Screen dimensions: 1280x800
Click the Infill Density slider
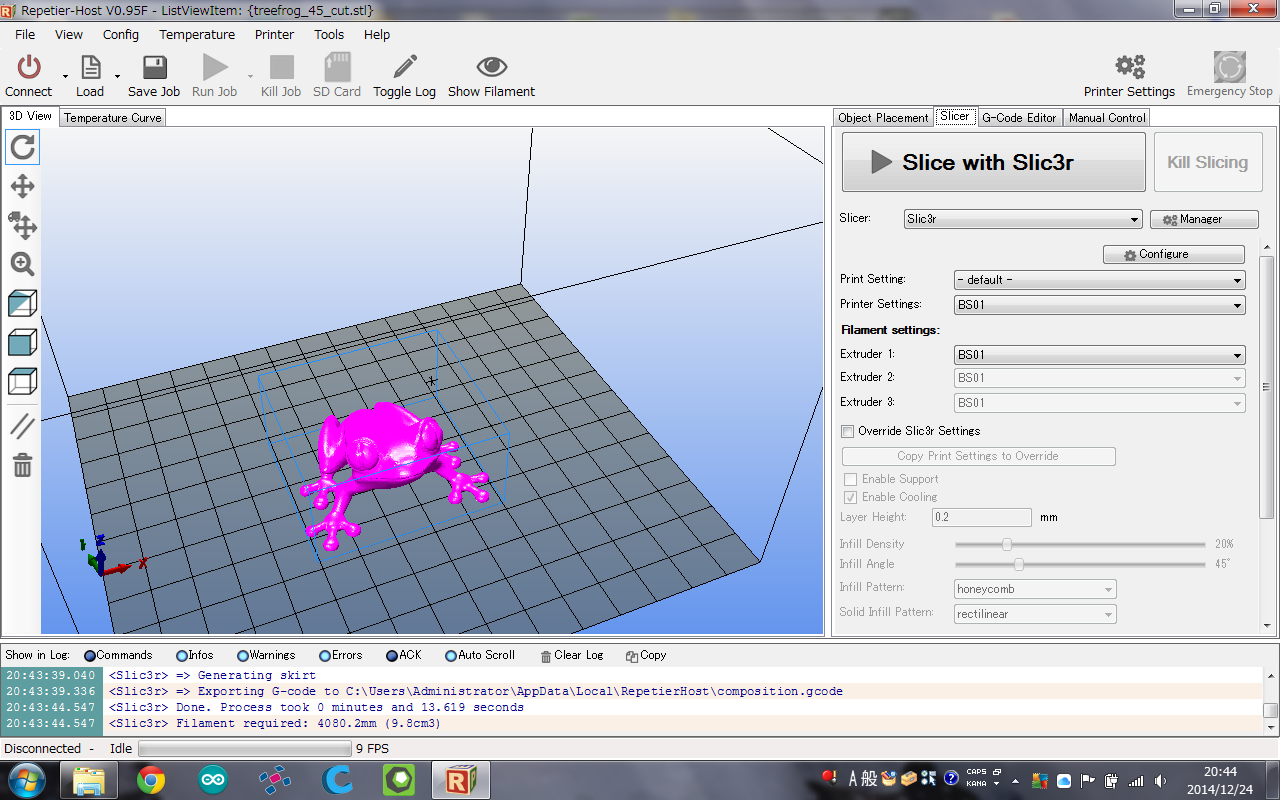(x=1007, y=544)
